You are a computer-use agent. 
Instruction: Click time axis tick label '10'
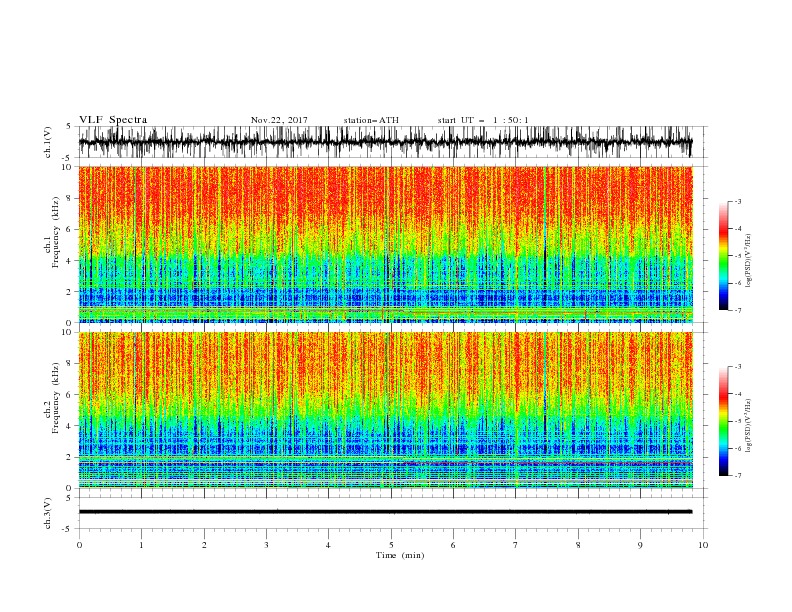703,545
